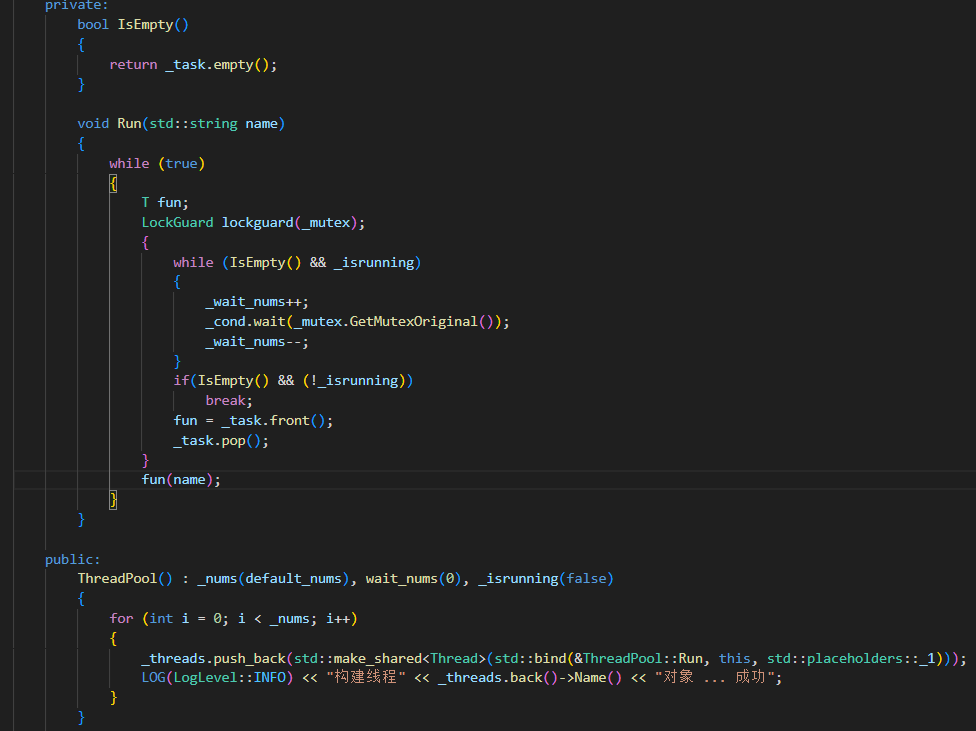Click the "构建线程" string literal
The height and width of the screenshot is (731, 976).
[x=366, y=677]
